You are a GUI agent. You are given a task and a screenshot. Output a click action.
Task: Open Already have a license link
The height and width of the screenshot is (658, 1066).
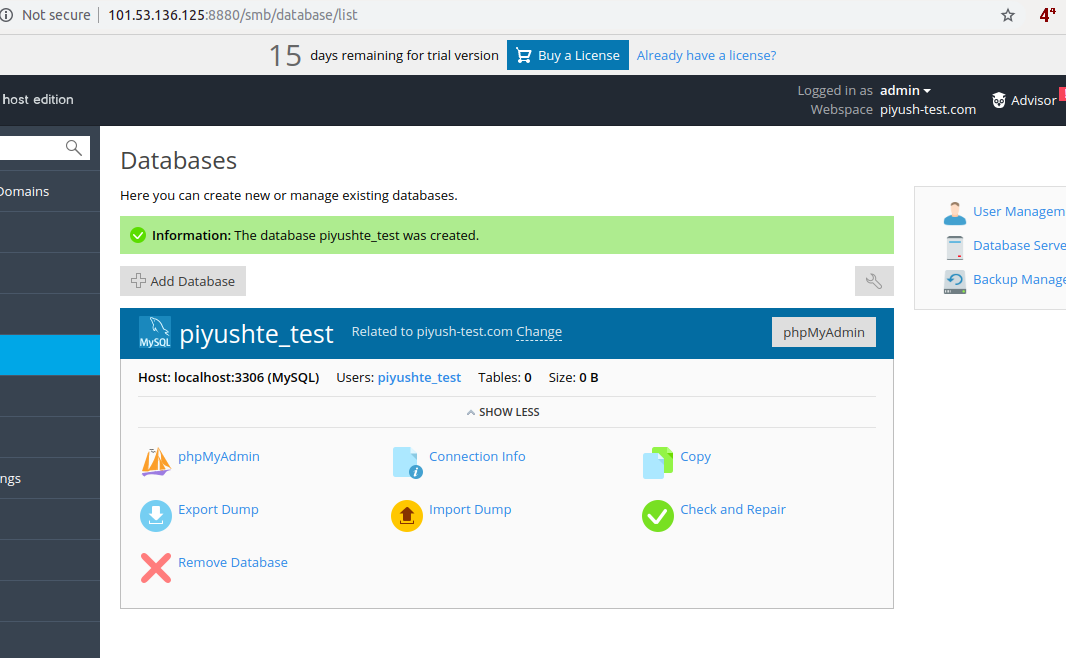pos(706,56)
